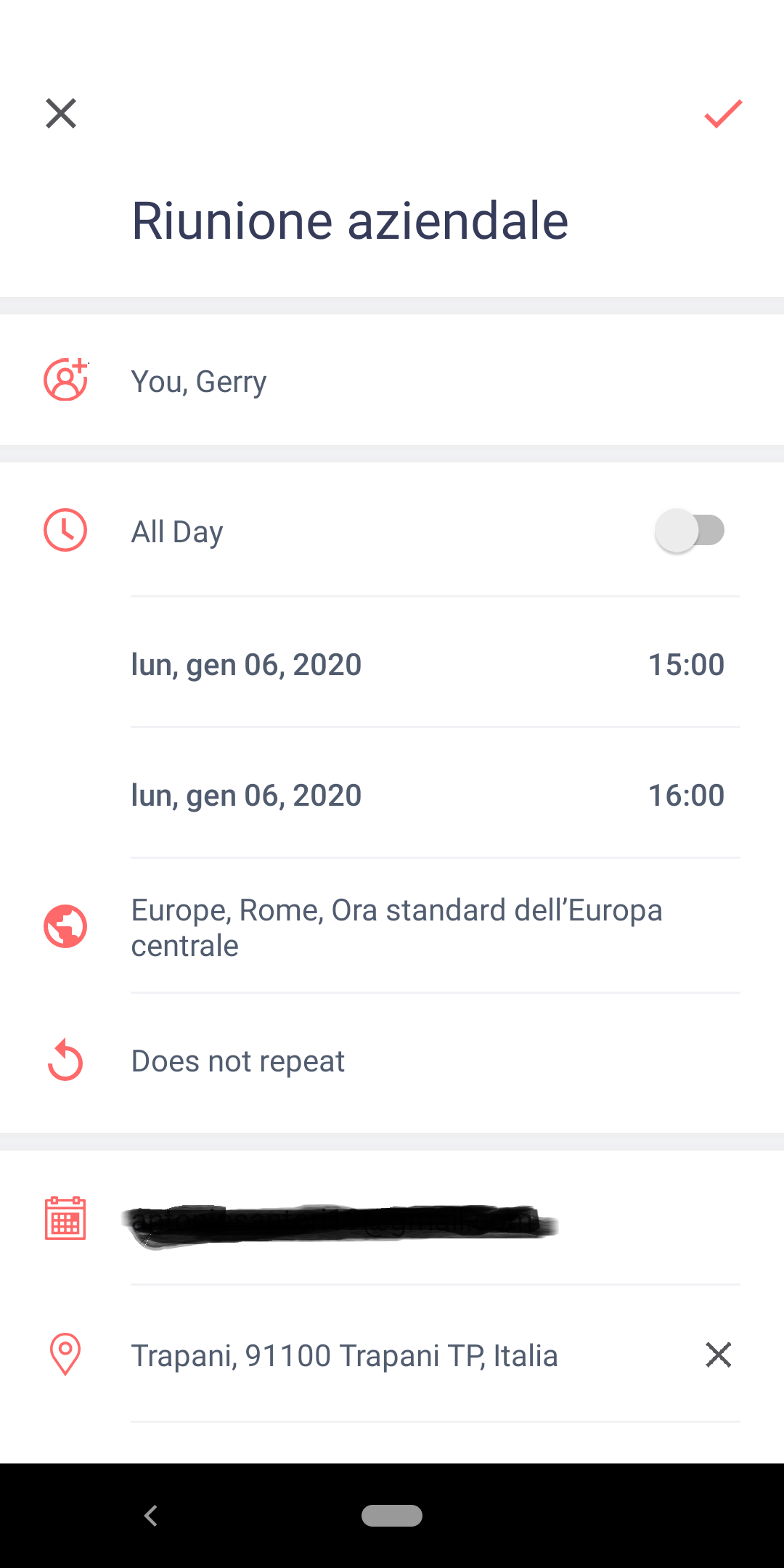784x1568 pixels.
Task: Change the 15:00 start time
Action: click(686, 664)
